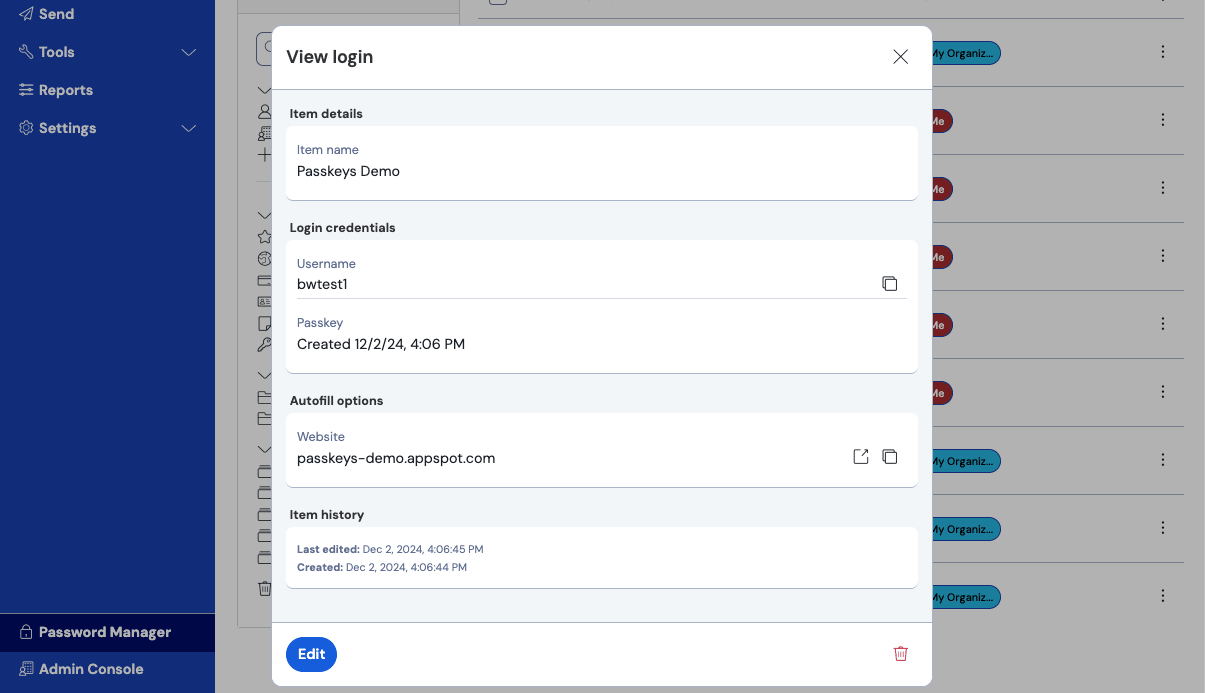
Task: Click the Login credentials heading
Action: [343, 228]
